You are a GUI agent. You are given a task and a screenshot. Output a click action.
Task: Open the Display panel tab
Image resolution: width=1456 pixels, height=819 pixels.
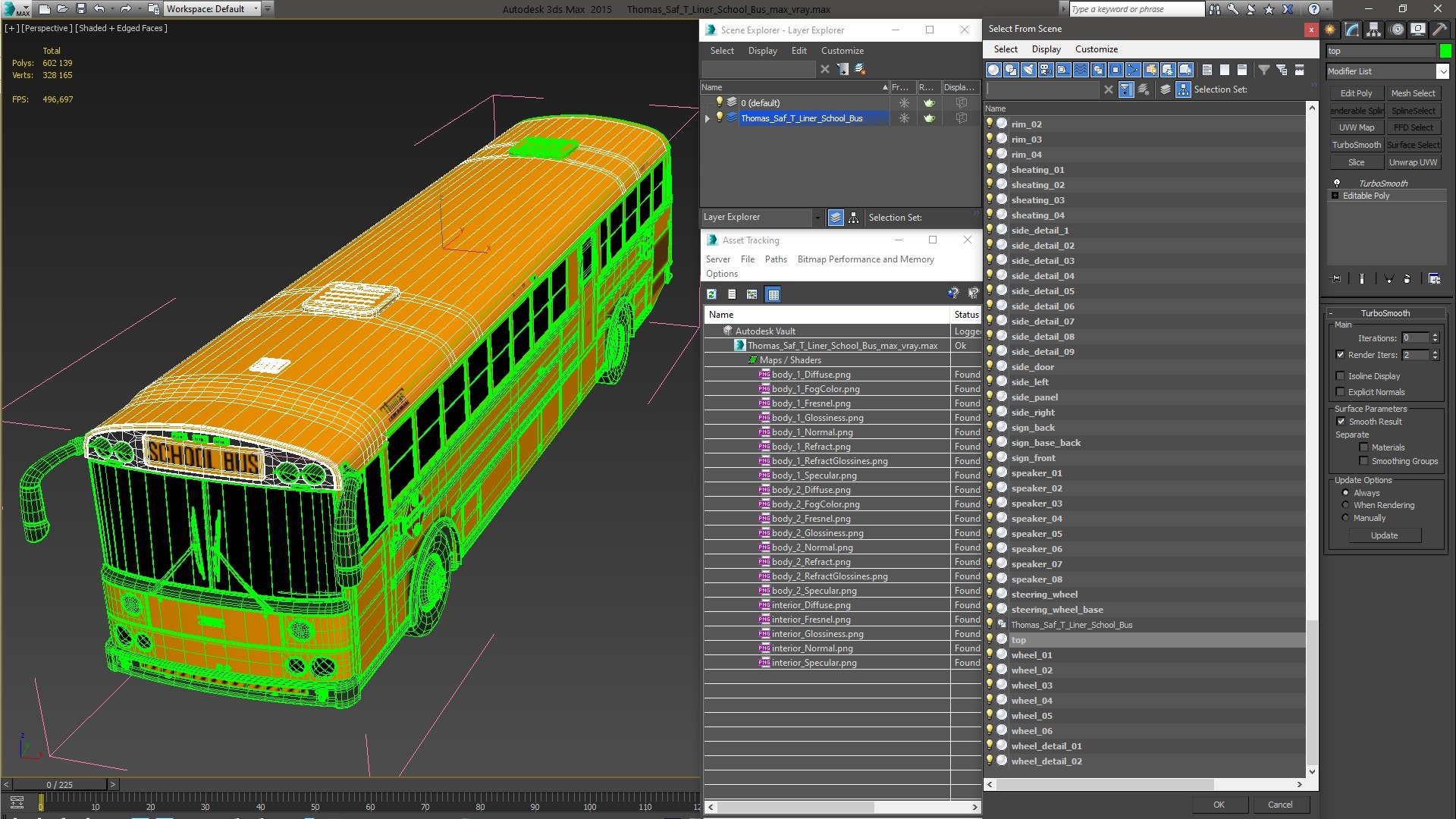pyautogui.click(x=1417, y=30)
